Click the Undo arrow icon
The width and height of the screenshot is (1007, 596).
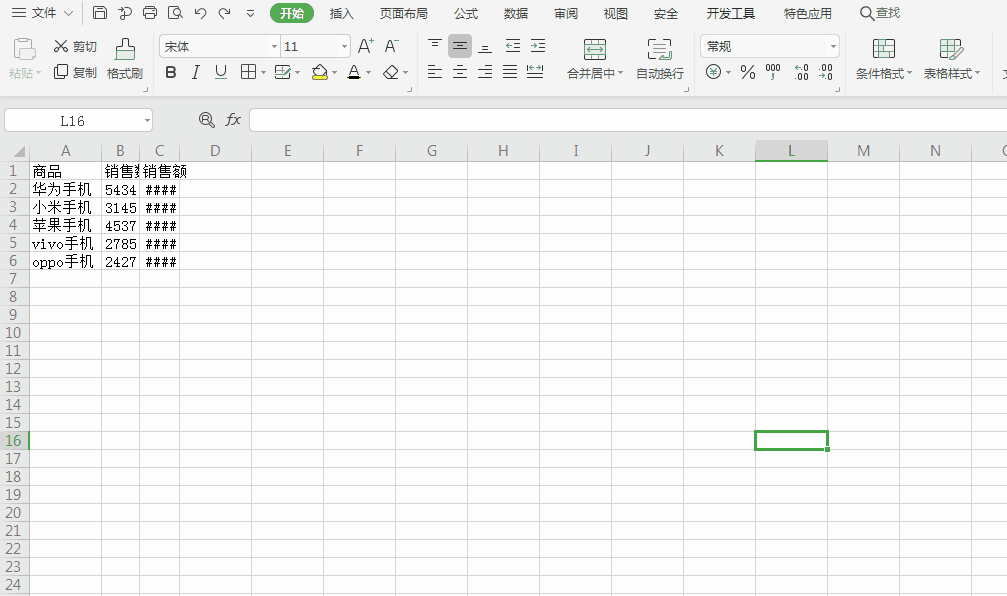point(200,13)
